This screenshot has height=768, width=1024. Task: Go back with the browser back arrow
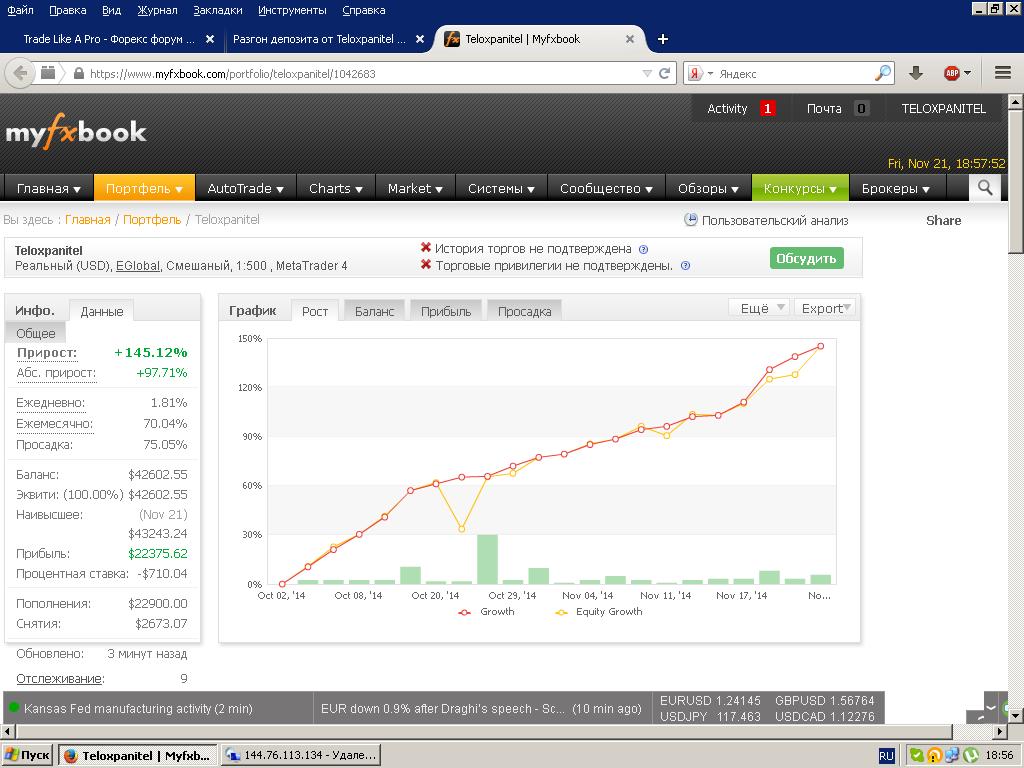tap(20, 73)
